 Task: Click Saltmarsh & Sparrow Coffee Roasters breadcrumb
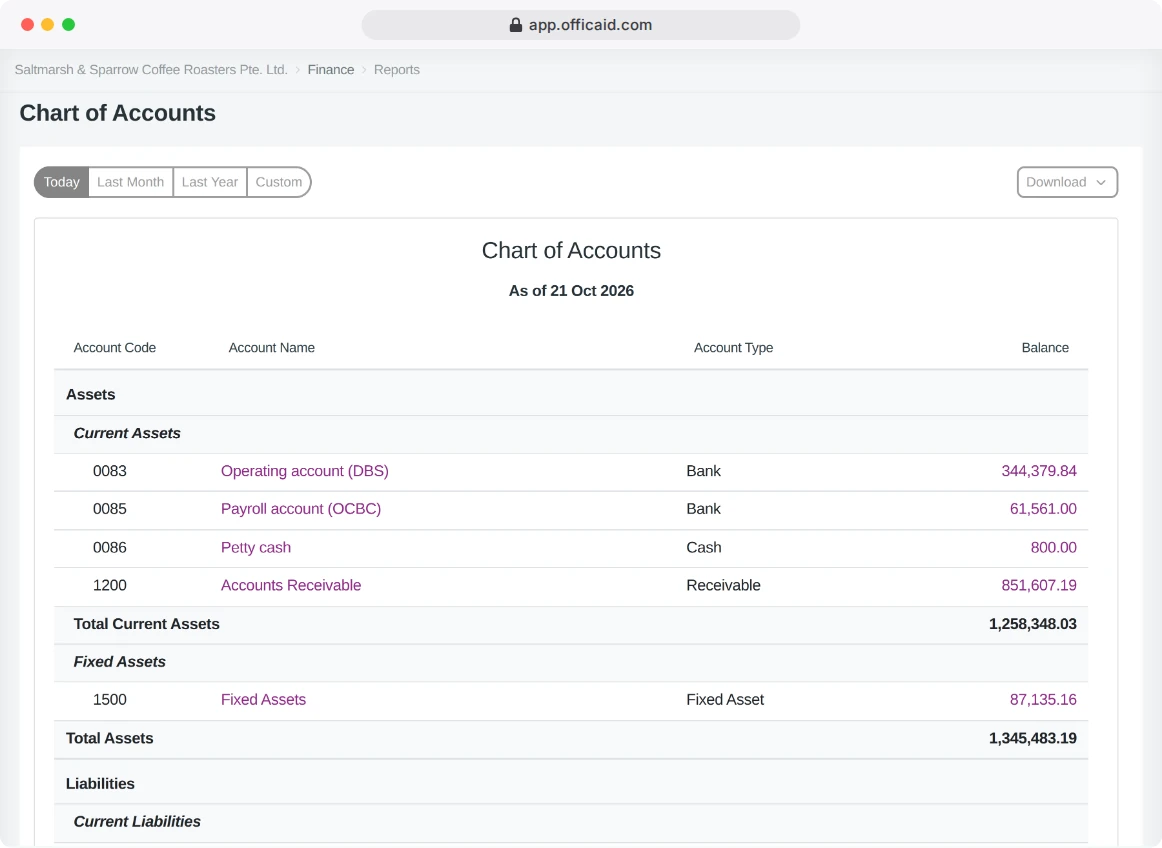(x=151, y=70)
